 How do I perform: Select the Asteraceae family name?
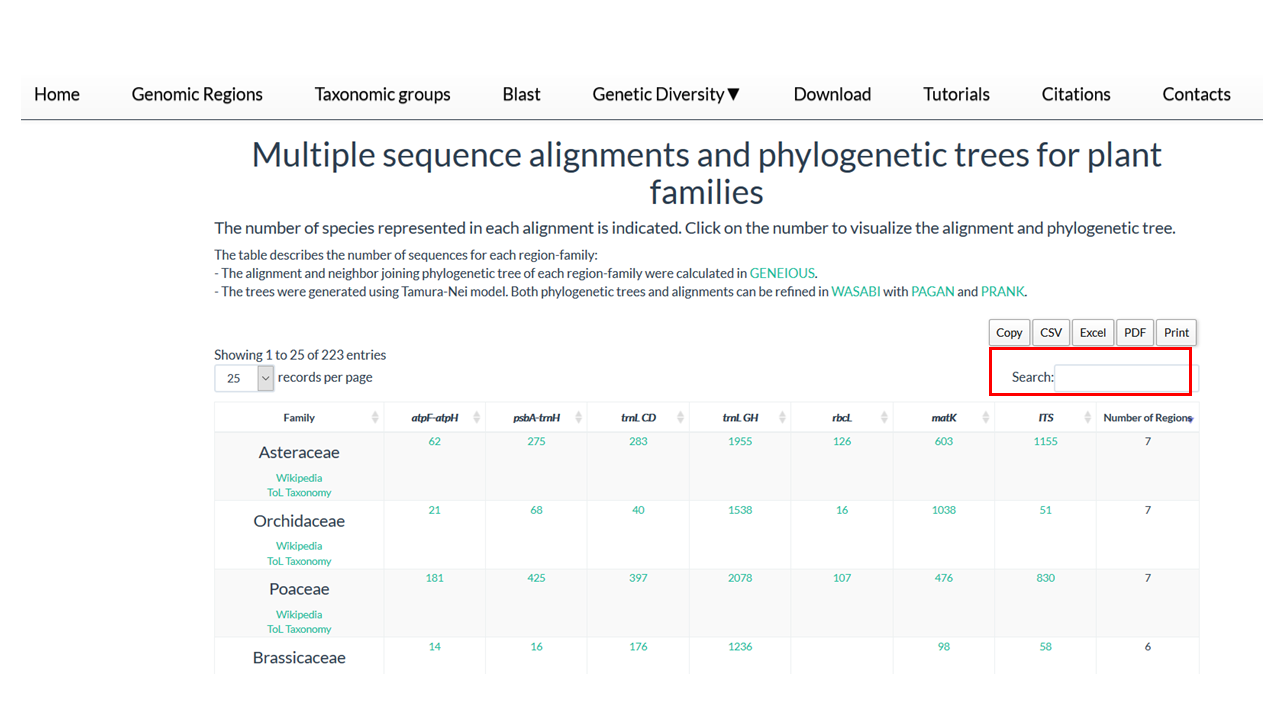(299, 453)
